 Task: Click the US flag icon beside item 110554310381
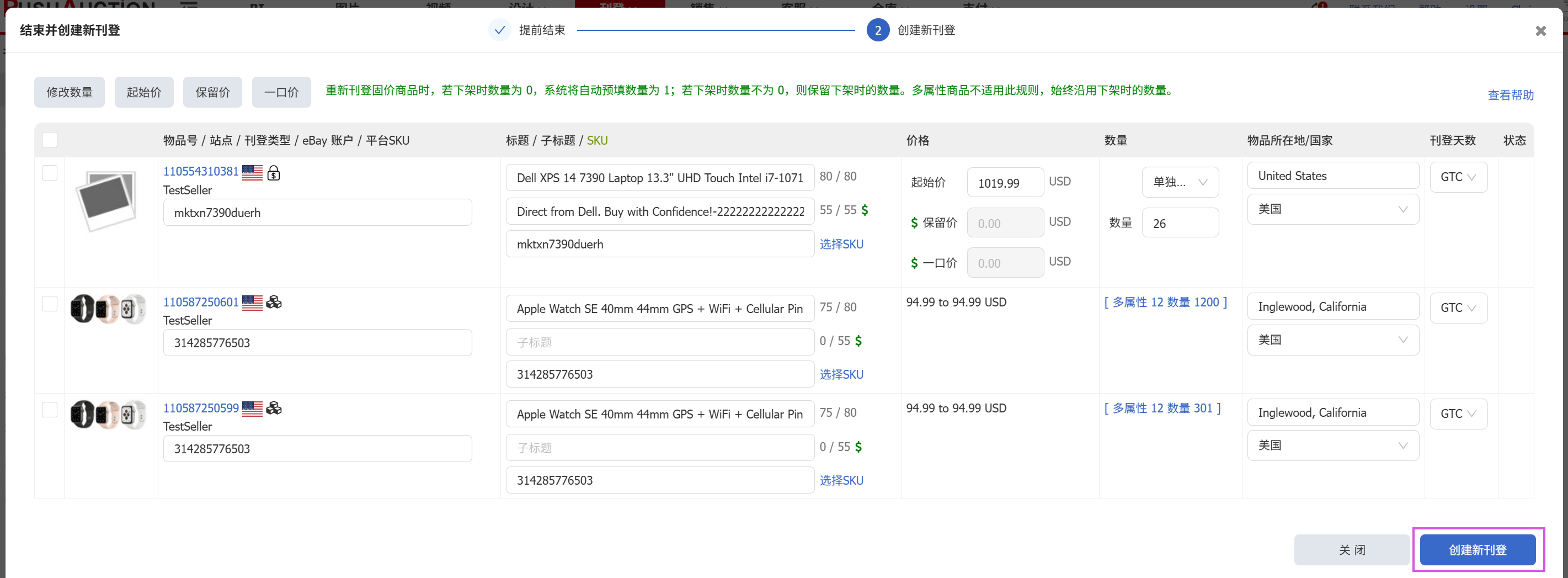(252, 172)
